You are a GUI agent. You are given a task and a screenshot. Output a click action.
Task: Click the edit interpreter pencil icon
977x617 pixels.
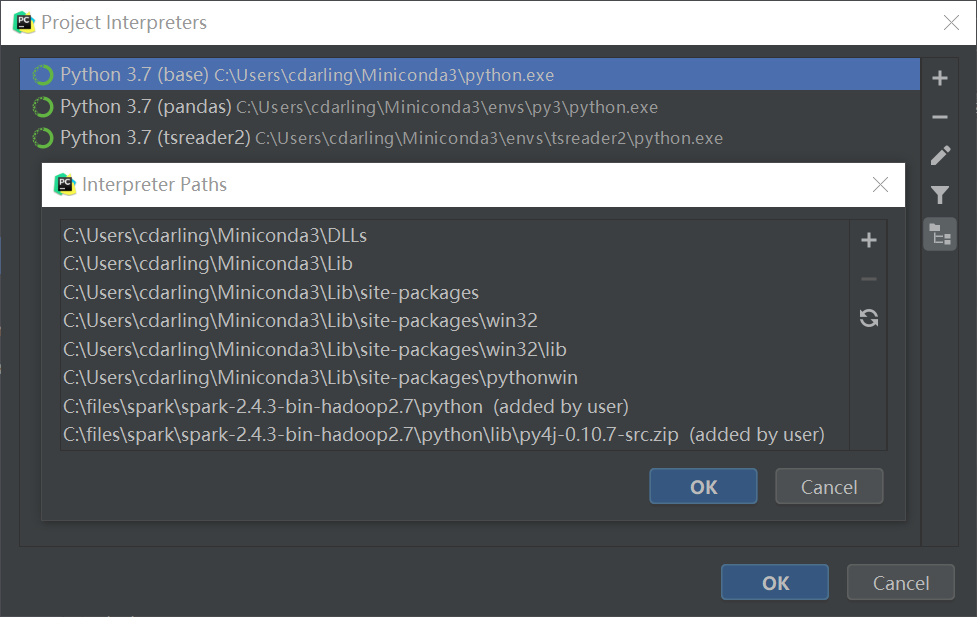[x=939, y=156]
